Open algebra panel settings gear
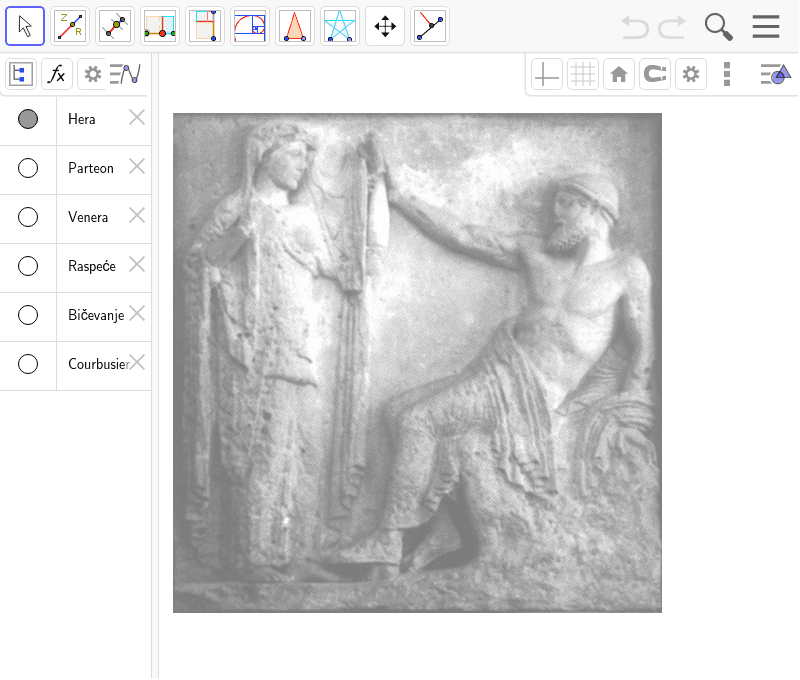 92,74
